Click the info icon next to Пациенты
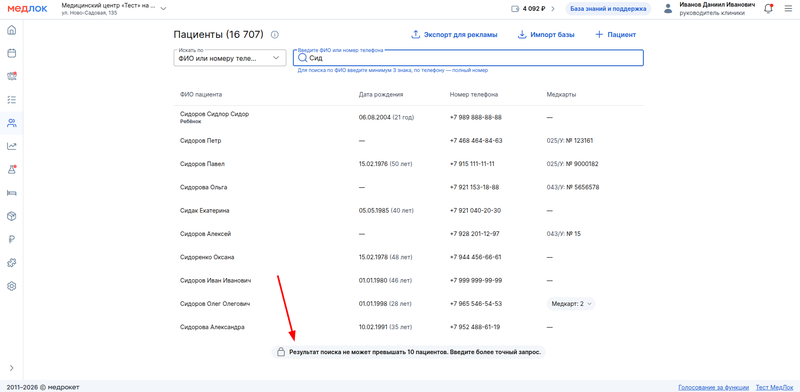 pos(274,35)
